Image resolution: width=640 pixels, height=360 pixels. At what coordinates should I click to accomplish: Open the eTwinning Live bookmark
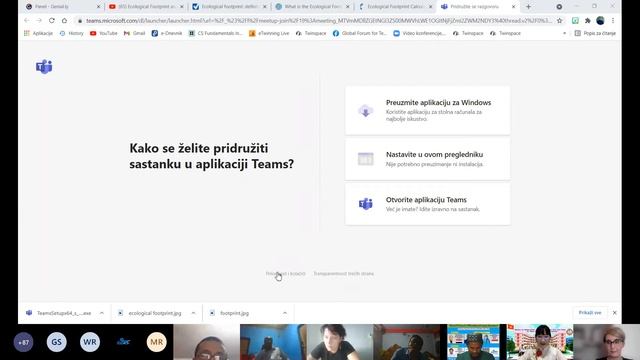269,33
